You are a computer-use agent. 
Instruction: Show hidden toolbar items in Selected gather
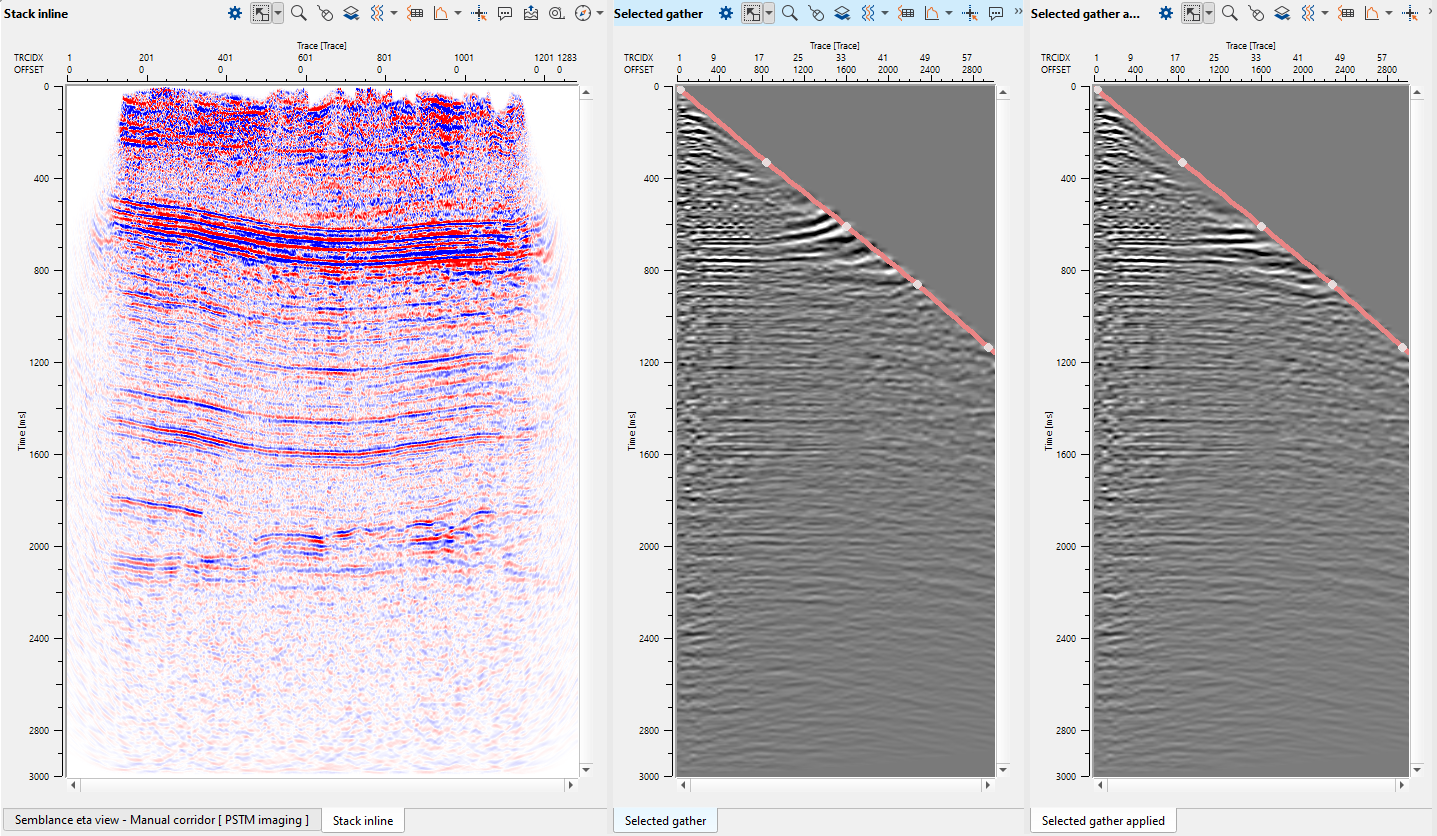[1018, 11]
